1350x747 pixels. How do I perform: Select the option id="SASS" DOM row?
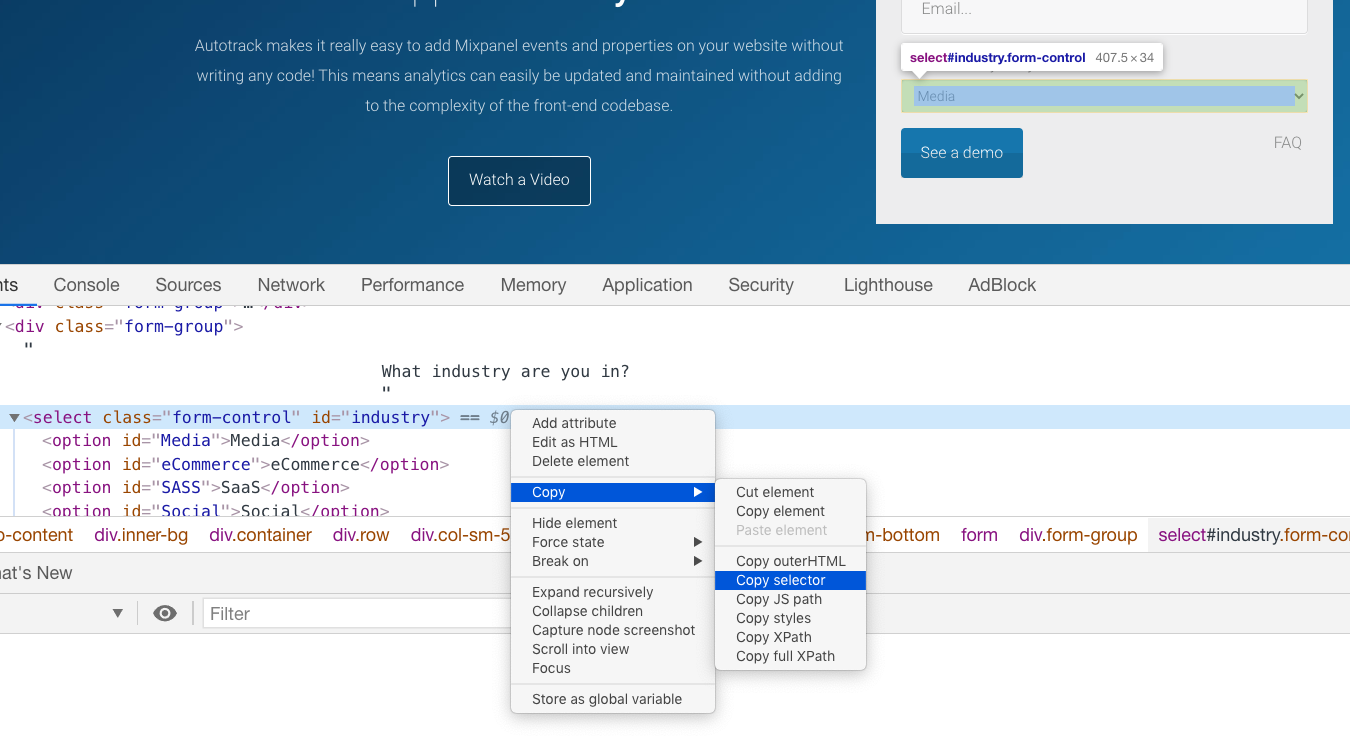tap(195, 488)
